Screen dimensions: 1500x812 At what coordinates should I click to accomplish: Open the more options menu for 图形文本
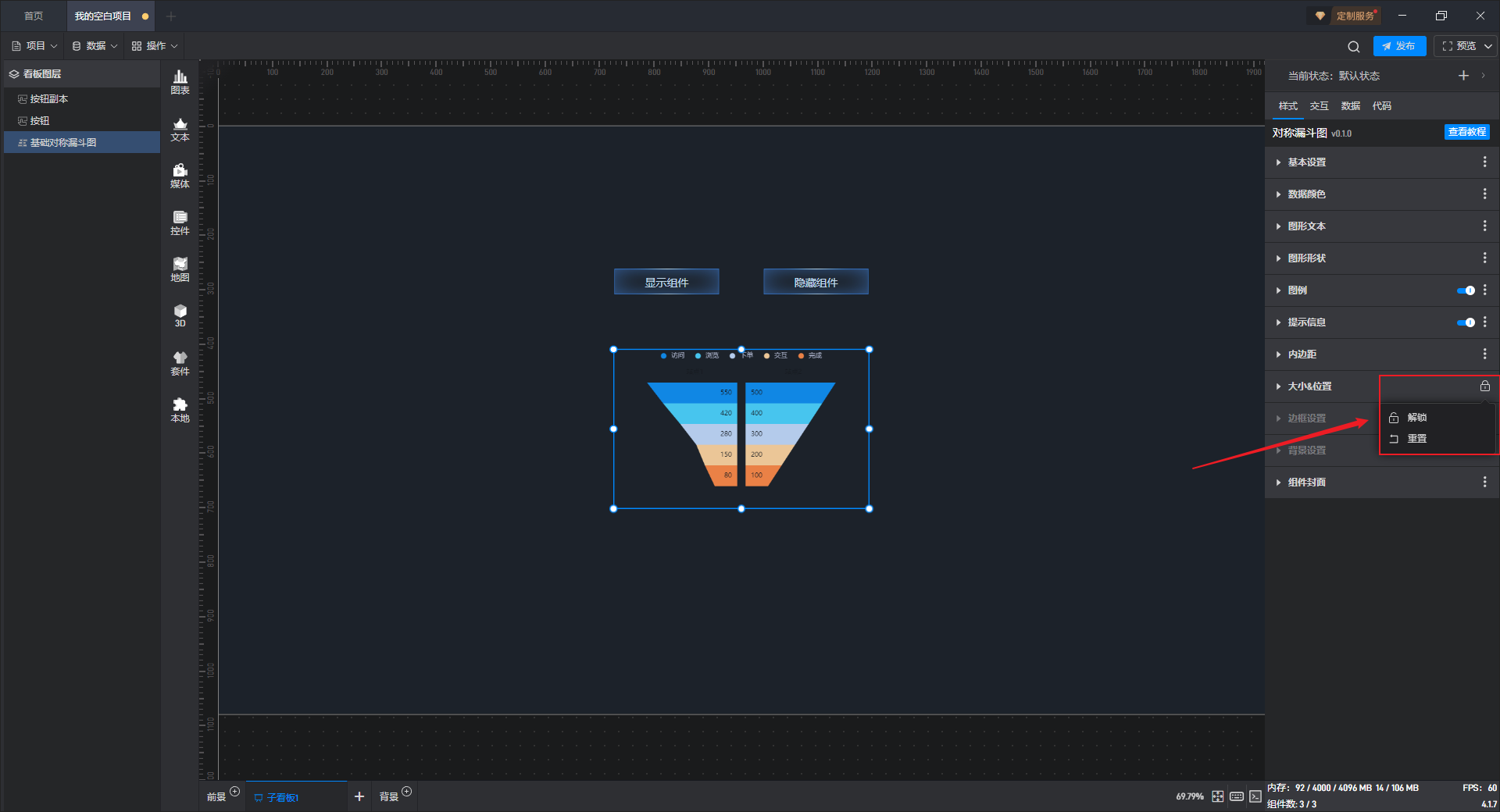click(1484, 226)
